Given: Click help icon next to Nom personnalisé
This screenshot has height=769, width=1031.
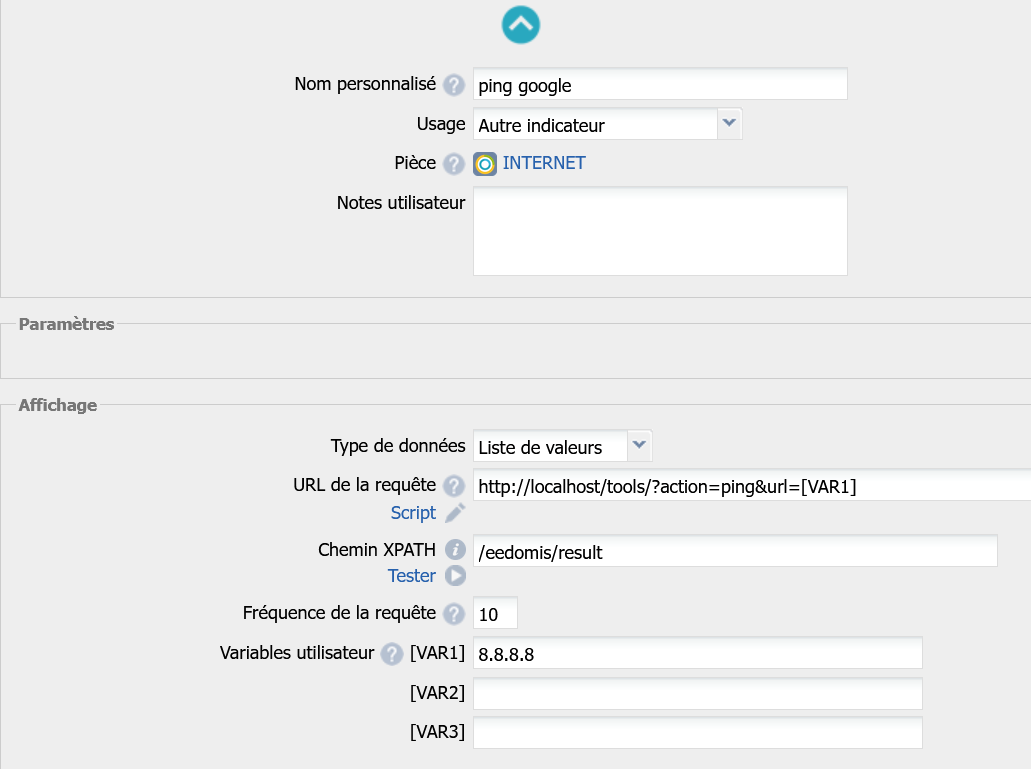Looking at the screenshot, I should point(454,85).
